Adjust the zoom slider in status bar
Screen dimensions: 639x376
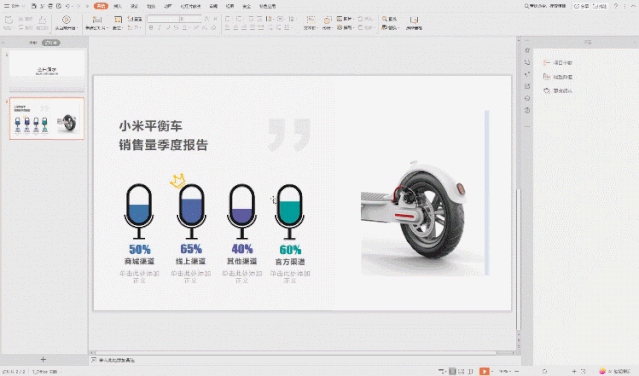pos(545,372)
